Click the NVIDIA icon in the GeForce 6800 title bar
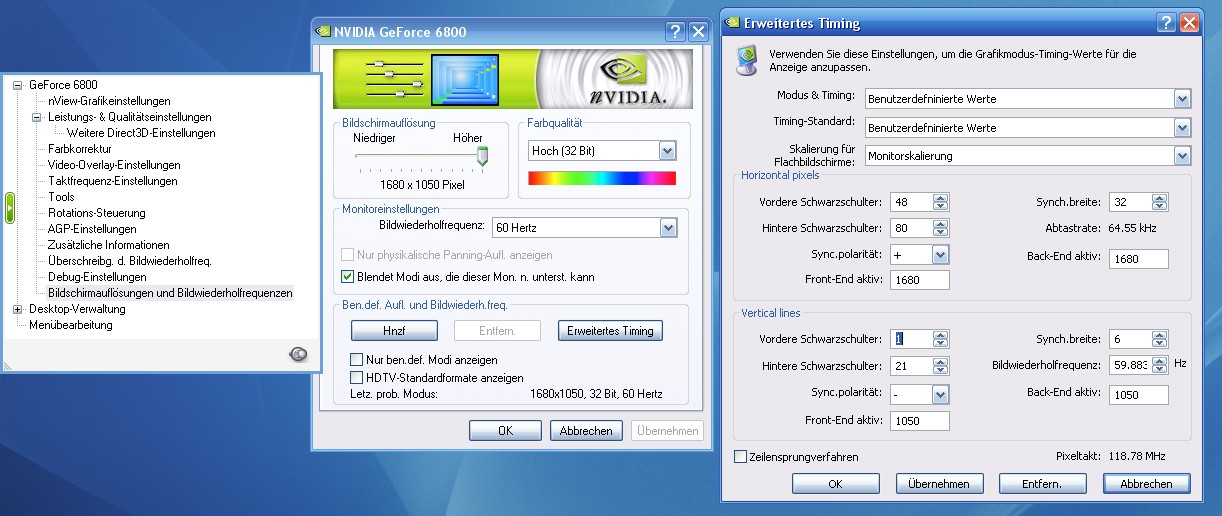This screenshot has height=516, width=1222. [323, 31]
